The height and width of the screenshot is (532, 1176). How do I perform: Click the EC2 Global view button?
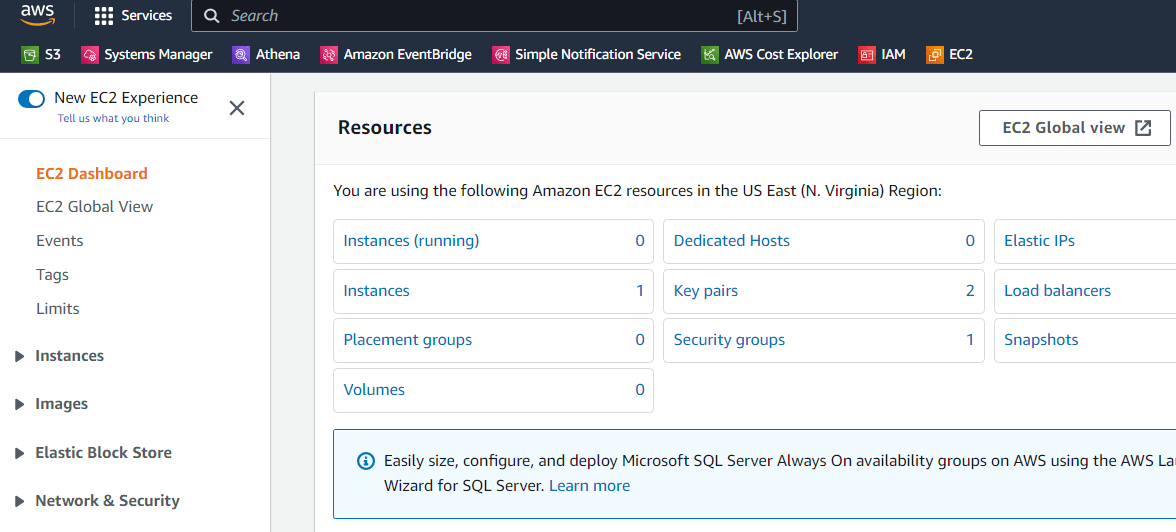(x=1075, y=128)
